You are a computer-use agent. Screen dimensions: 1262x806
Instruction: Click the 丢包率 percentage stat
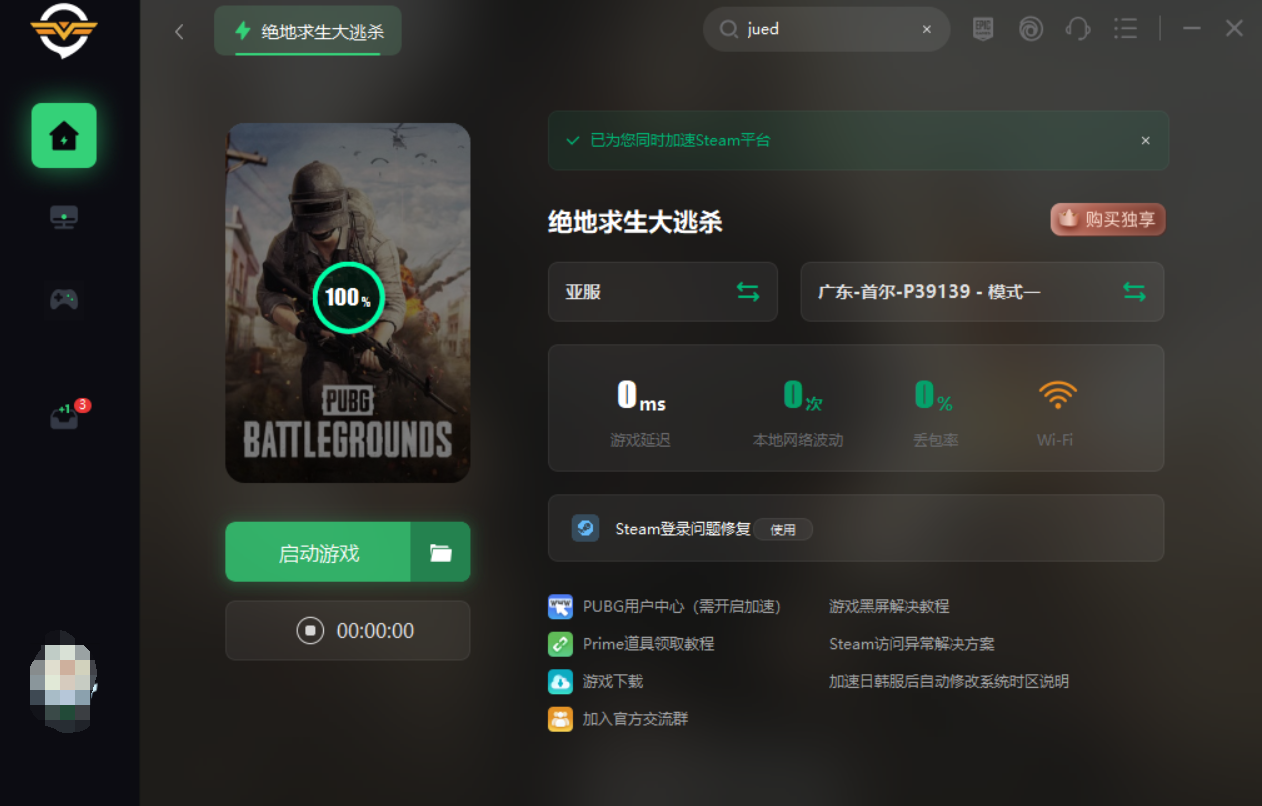click(x=935, y=414)
